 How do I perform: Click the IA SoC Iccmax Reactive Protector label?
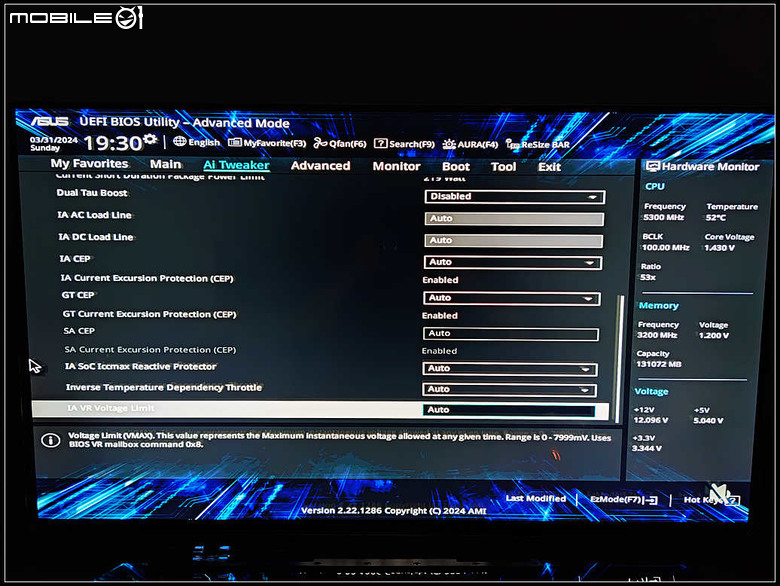(141, 367)
